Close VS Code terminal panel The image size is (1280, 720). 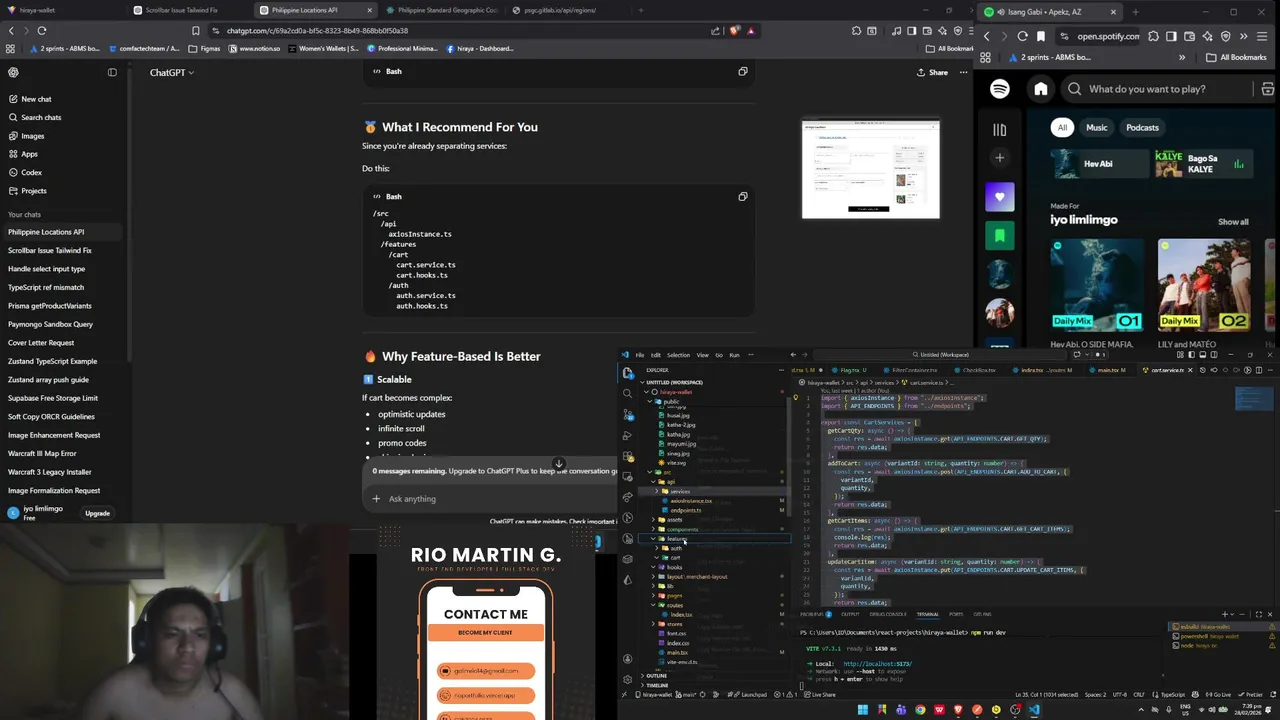(1271, 614)
